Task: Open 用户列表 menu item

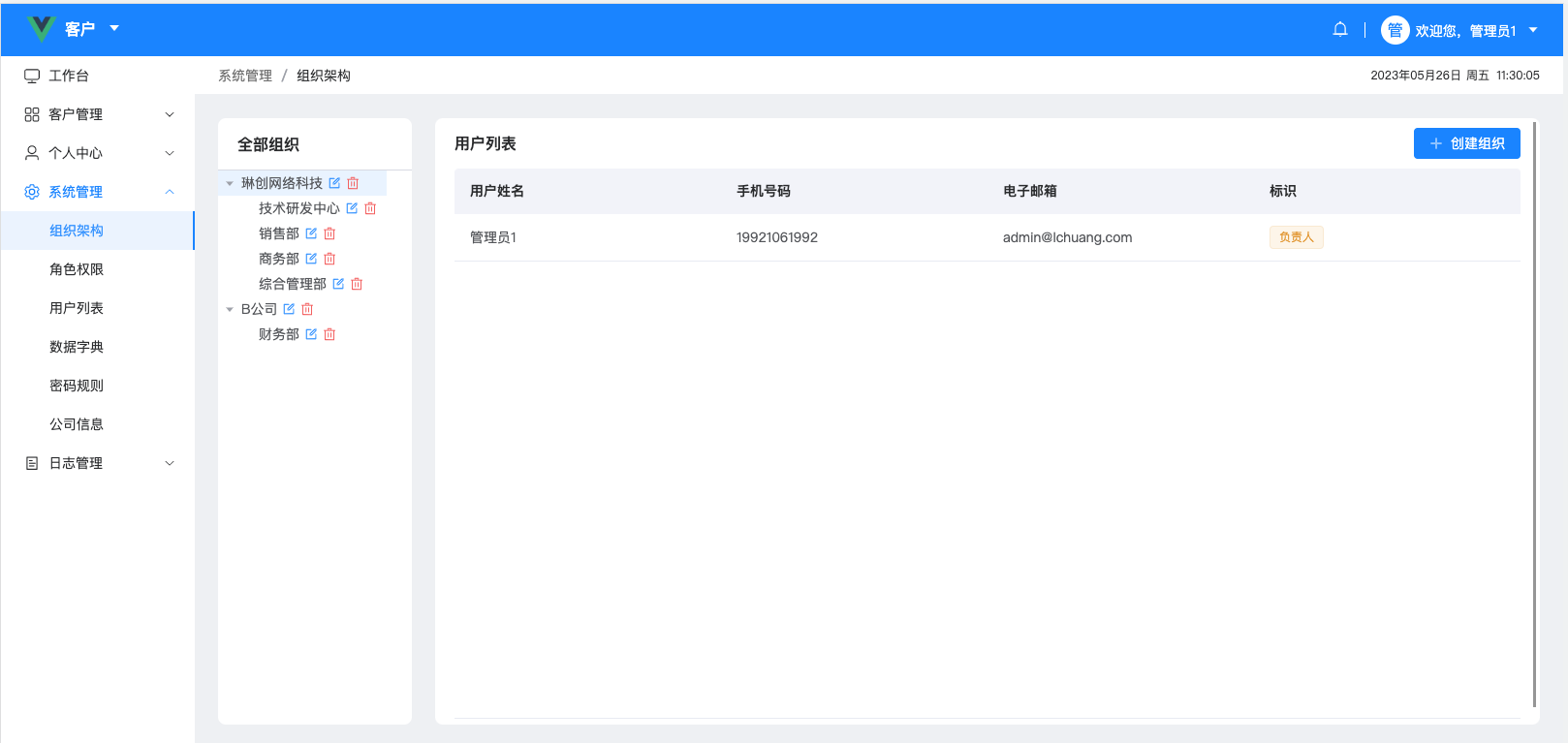Action: click(x=98, y=308)
